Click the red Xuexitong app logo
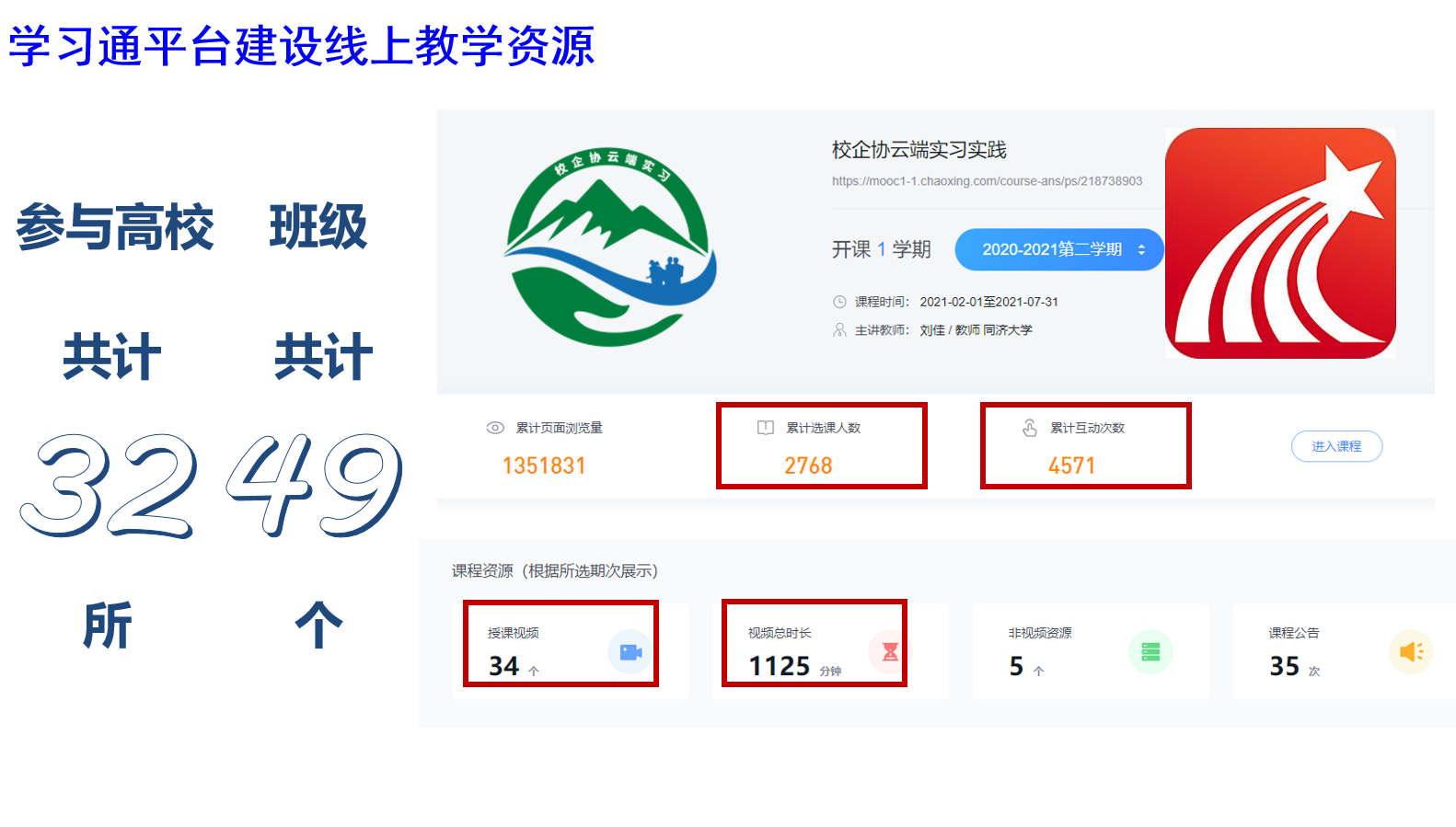The height and width of the screenshot is (827, 1456). 1280,244
